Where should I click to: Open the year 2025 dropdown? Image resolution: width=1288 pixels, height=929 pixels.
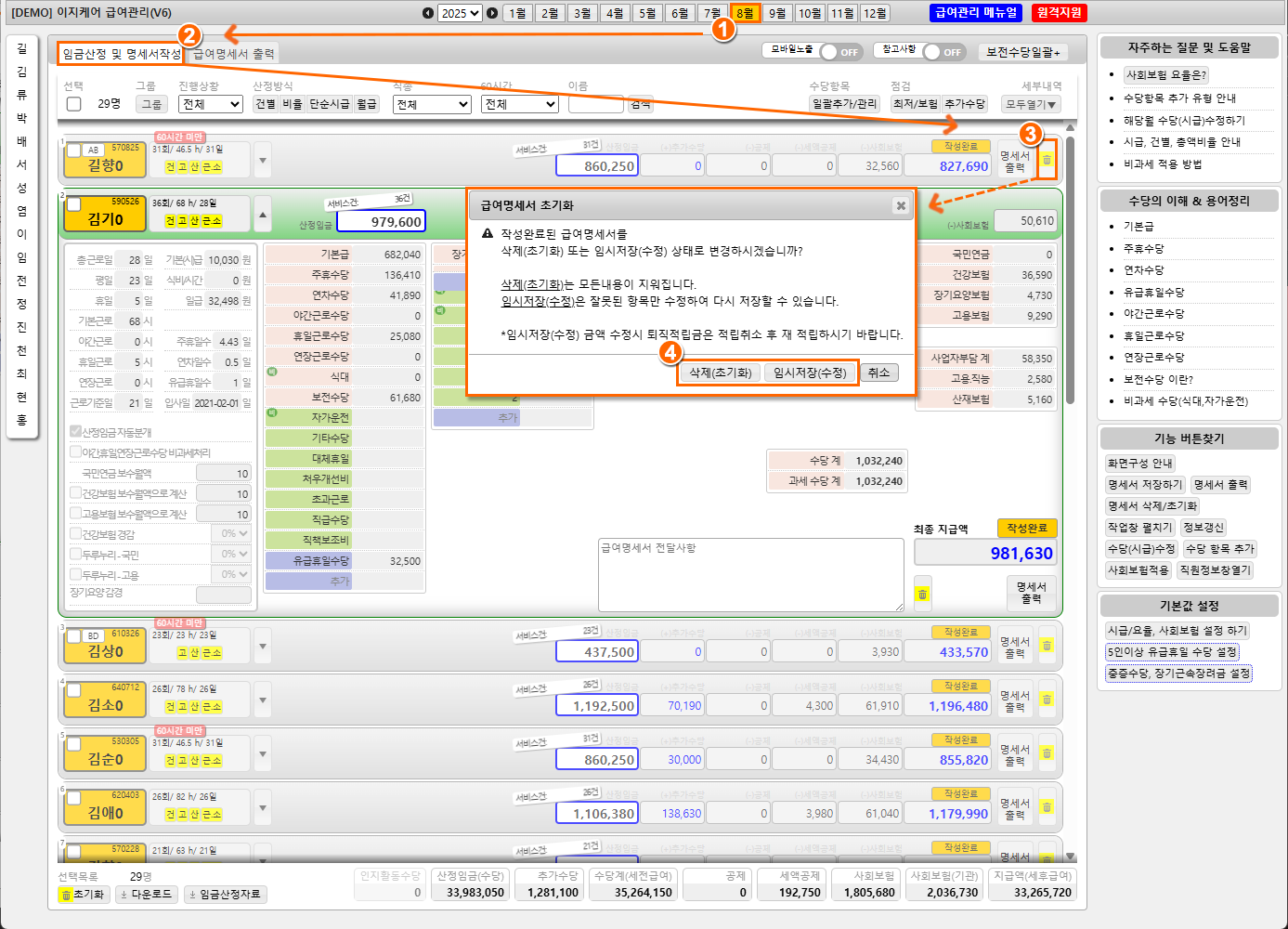coord(461,13)
